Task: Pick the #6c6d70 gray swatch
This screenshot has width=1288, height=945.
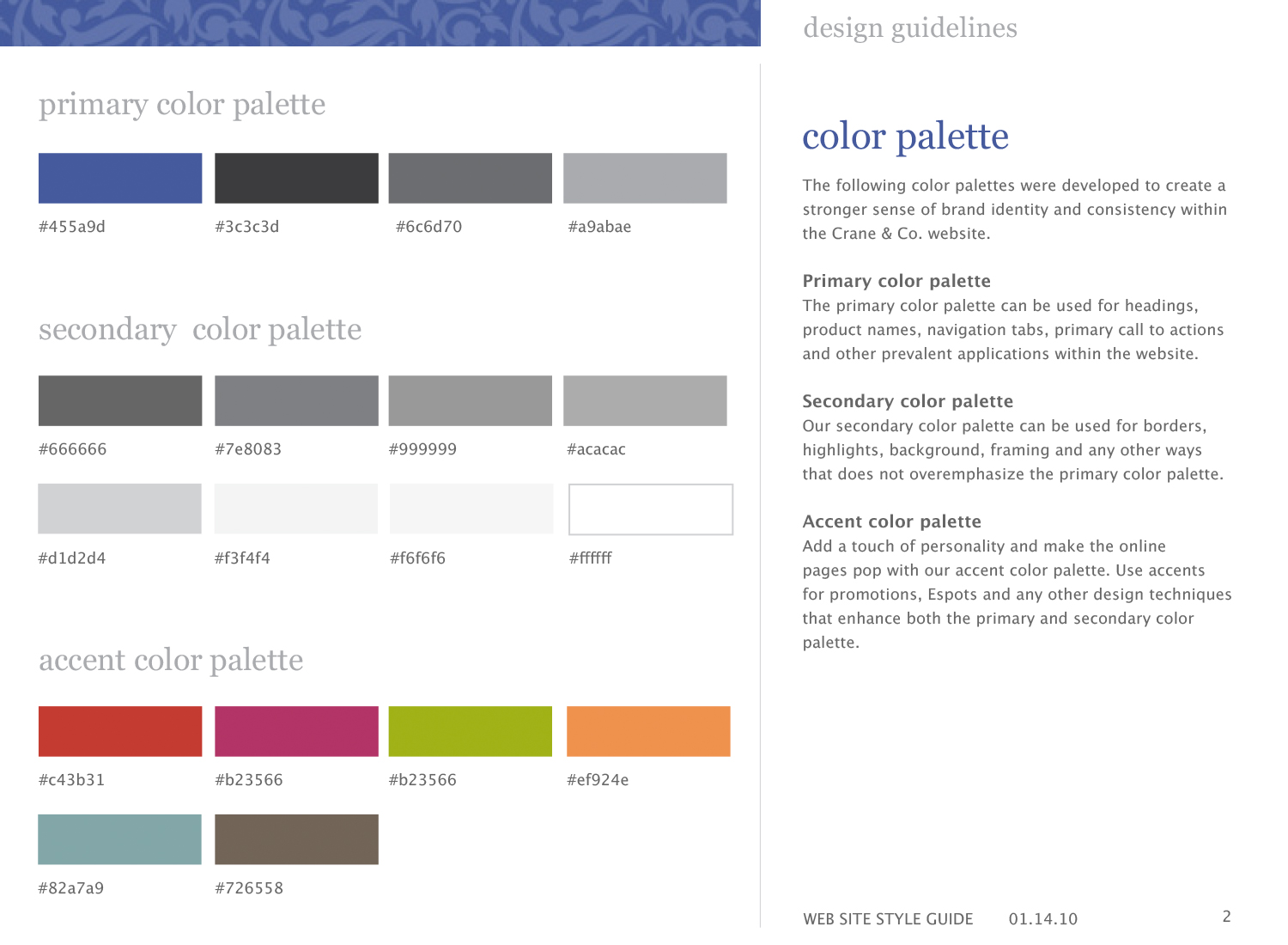Action: coord(470,178)
